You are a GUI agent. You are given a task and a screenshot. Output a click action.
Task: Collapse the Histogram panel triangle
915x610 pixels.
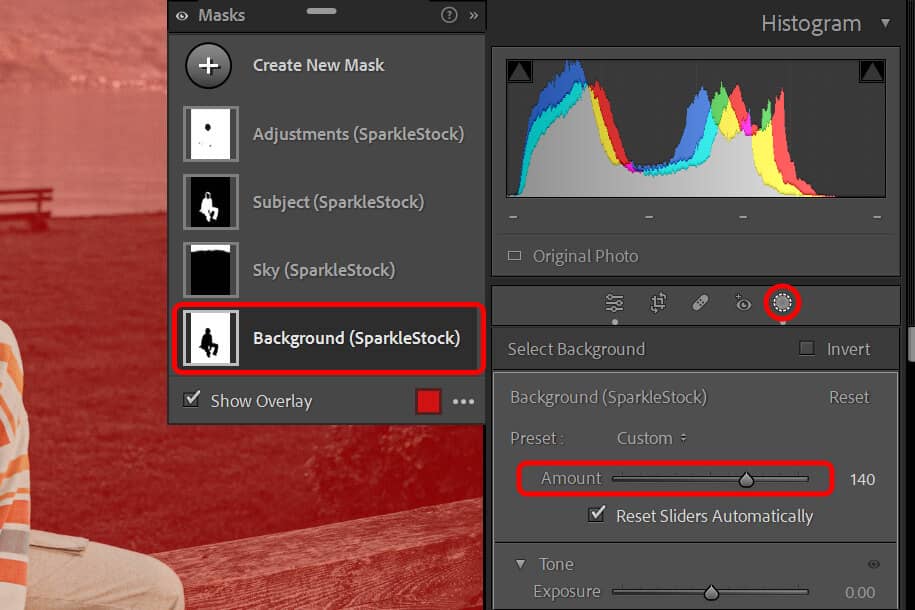click(x=885, y=23)
